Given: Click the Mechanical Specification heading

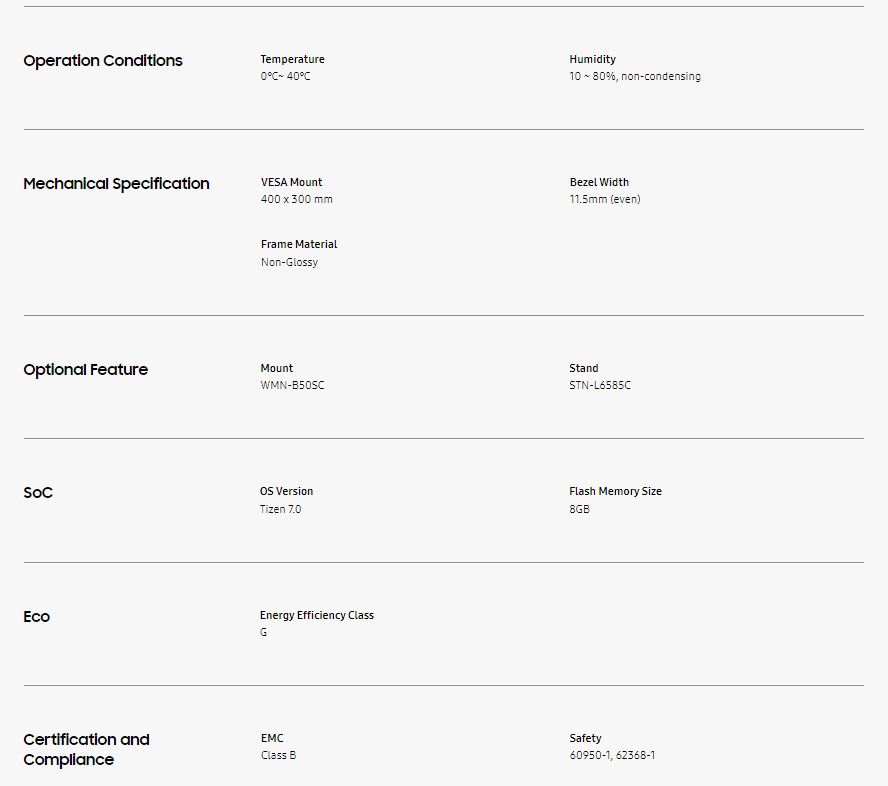Looking at the screenshot, I should pos(116,184).
